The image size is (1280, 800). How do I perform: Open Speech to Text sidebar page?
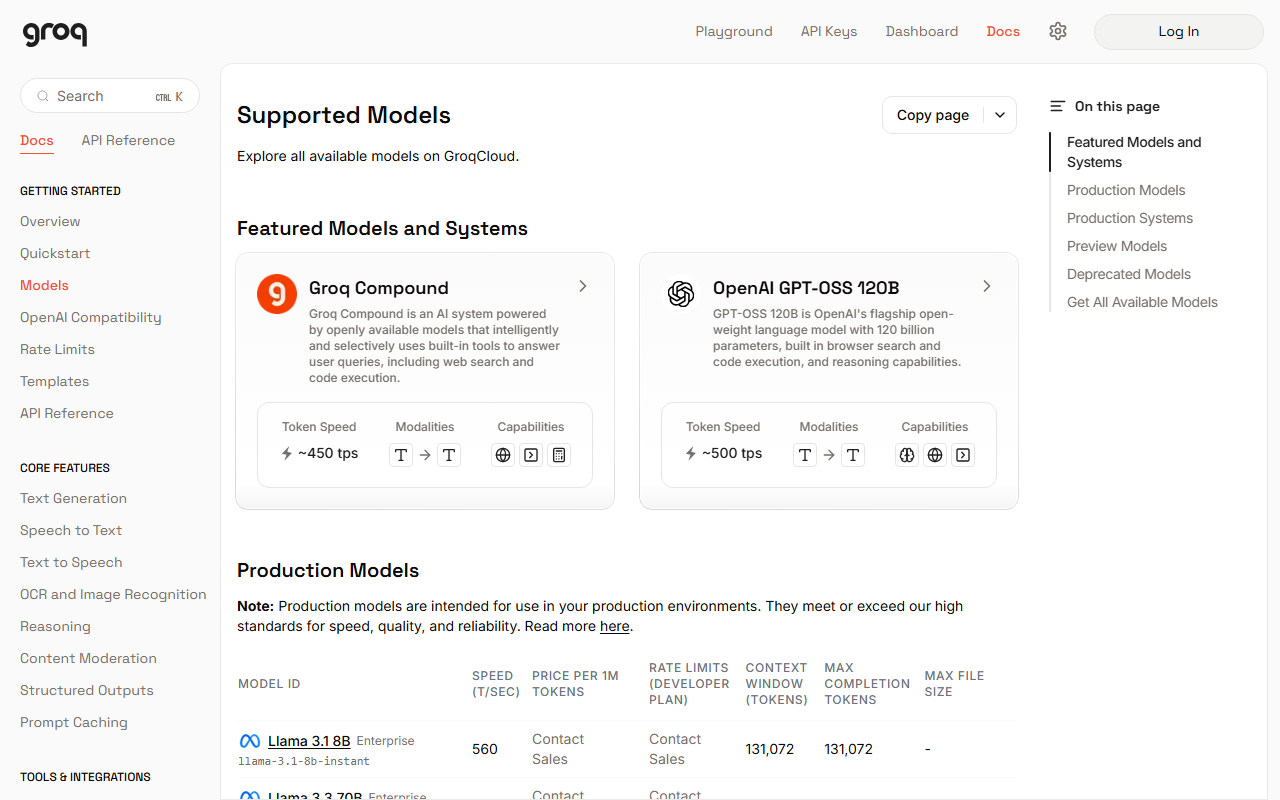(x=71, y=530)
